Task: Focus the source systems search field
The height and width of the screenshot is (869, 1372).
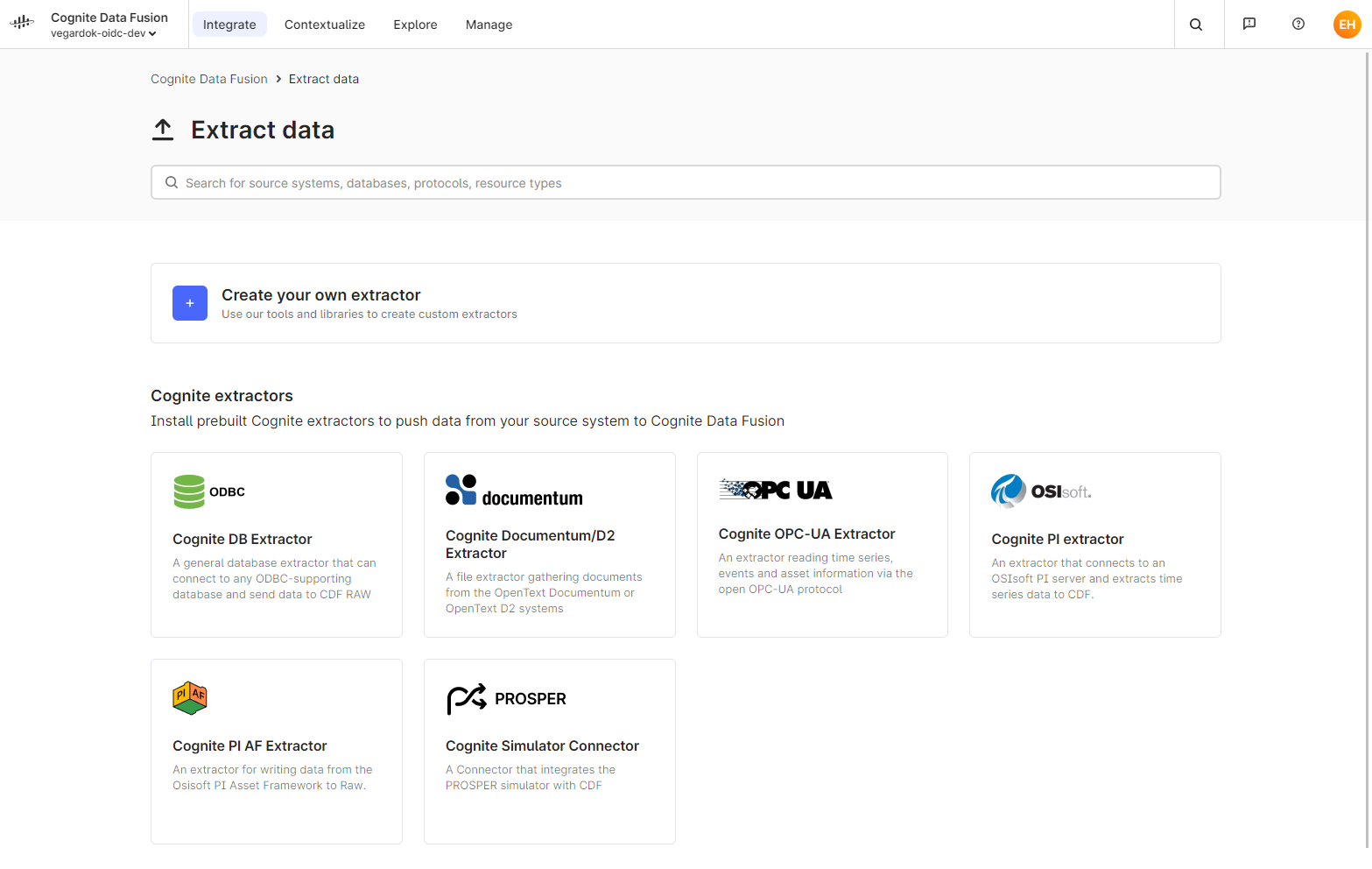Action: tap(686, 182)
